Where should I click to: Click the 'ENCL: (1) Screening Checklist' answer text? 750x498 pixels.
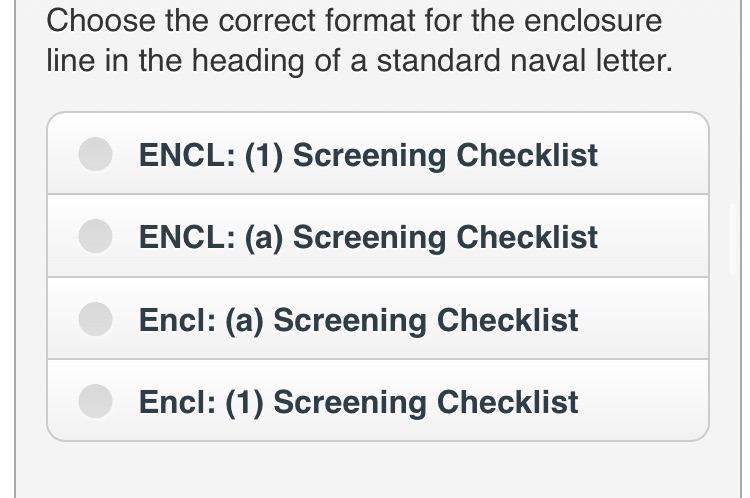pos(368,155)
